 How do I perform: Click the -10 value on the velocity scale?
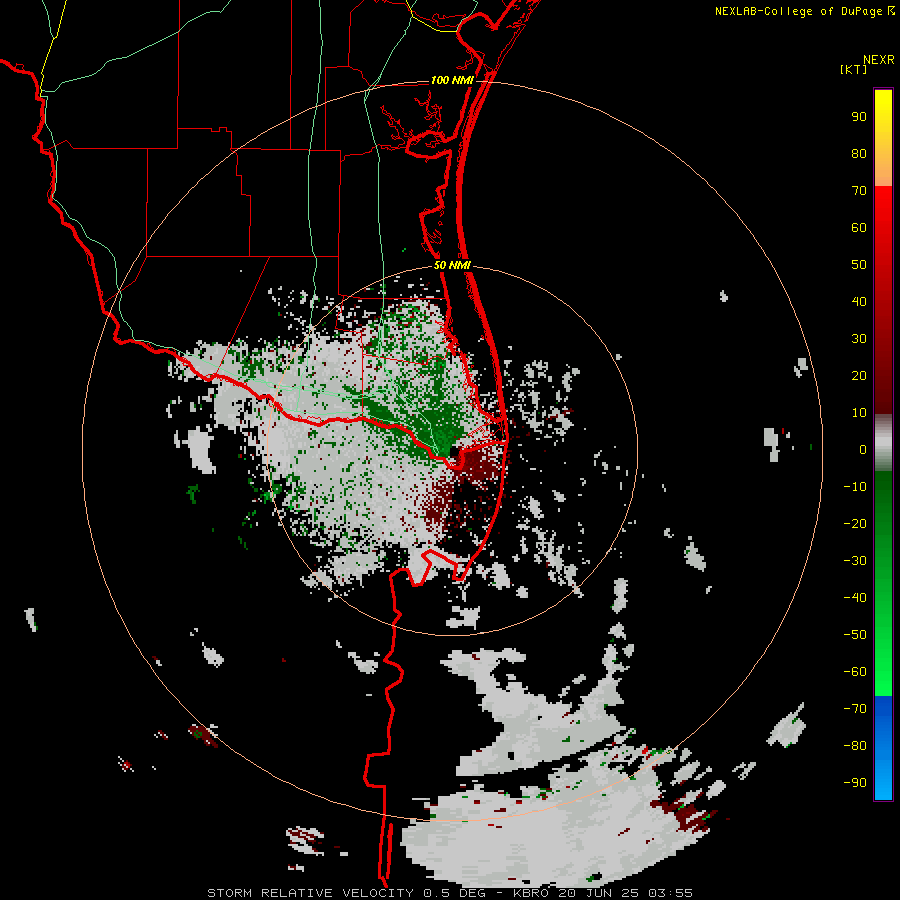(855, 487)
